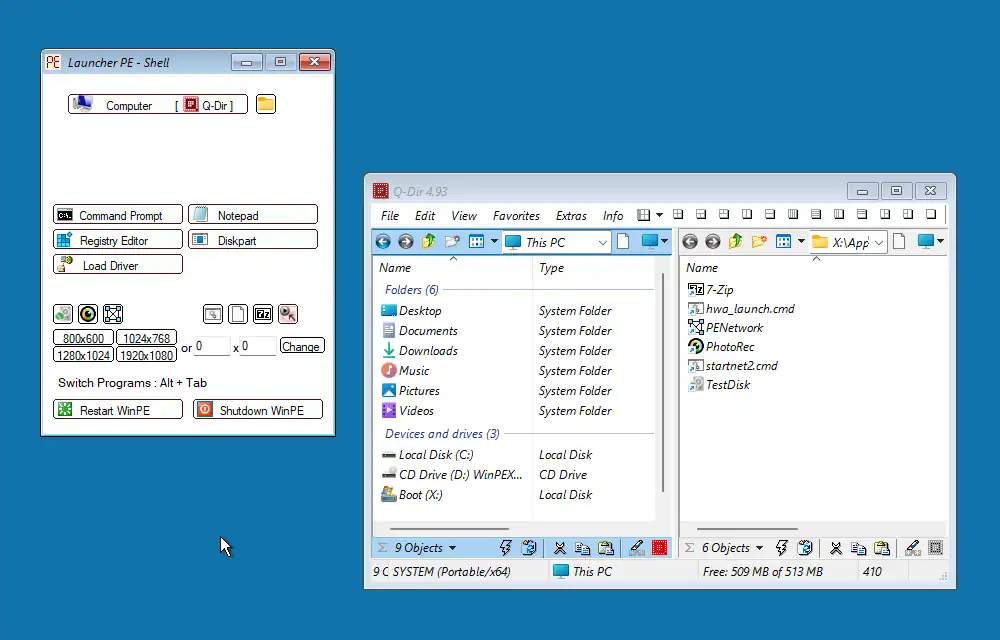The height and width of the screenshot is (640, 1000).
Task: Open the 9 Objects dropdown menu
Action: click(x=452, y=548)
